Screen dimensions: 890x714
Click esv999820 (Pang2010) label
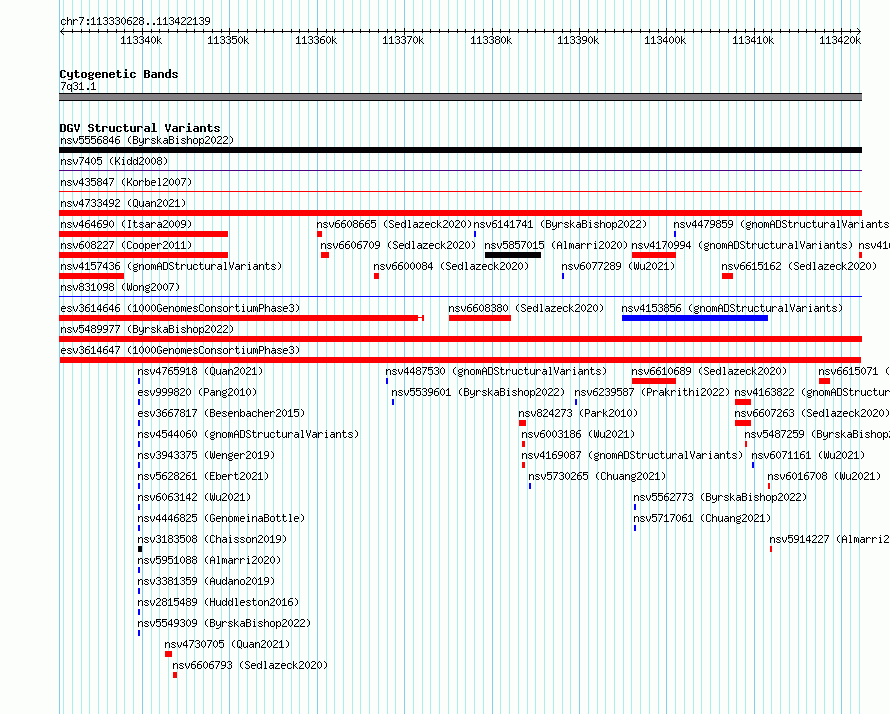[x=197, y=392]
